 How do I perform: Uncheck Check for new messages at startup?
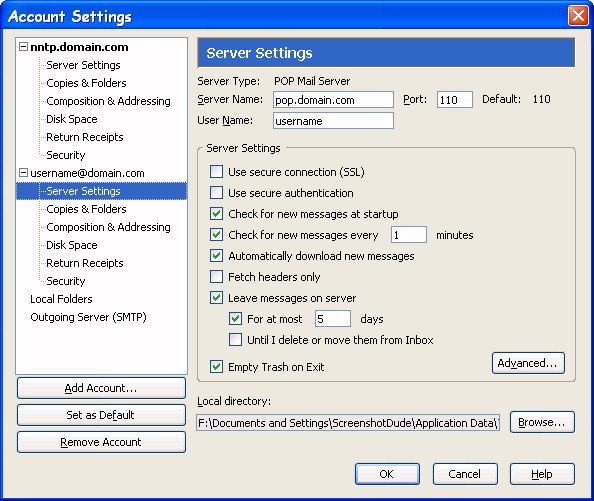216,214
